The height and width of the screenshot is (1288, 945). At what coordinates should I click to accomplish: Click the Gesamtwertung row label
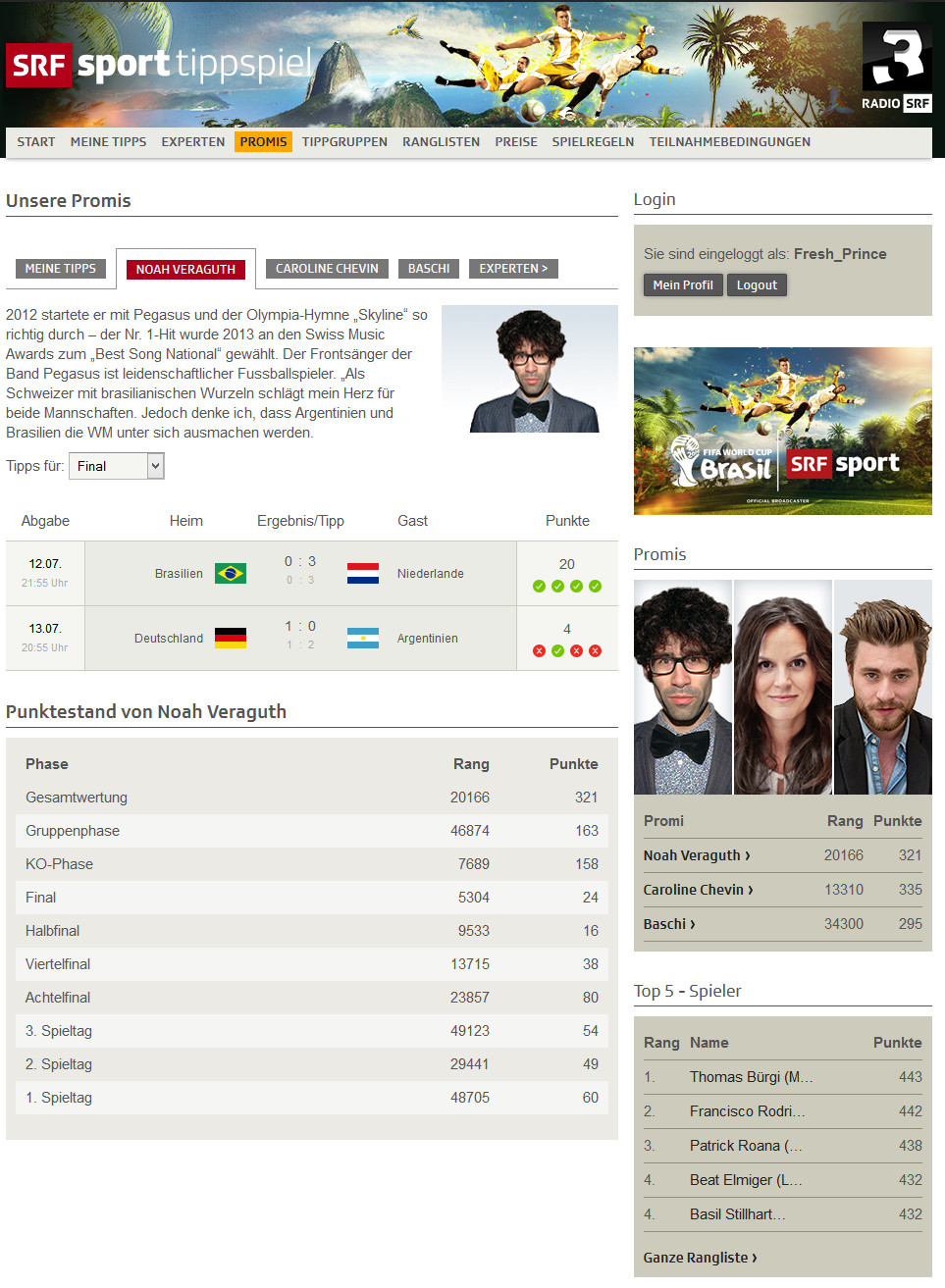click(77, 798)
